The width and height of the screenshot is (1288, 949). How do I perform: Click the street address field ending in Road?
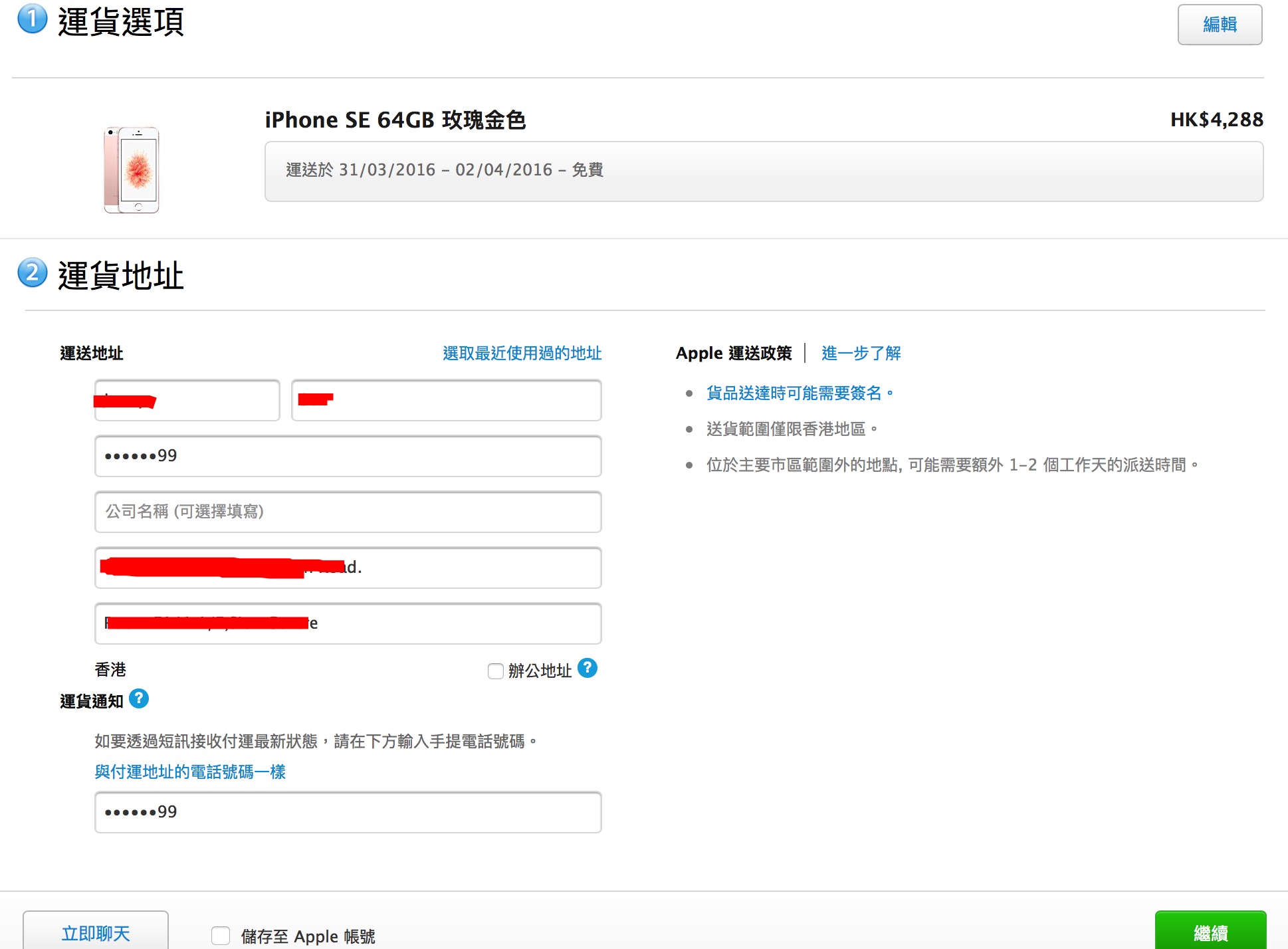[x=347, y=568]
